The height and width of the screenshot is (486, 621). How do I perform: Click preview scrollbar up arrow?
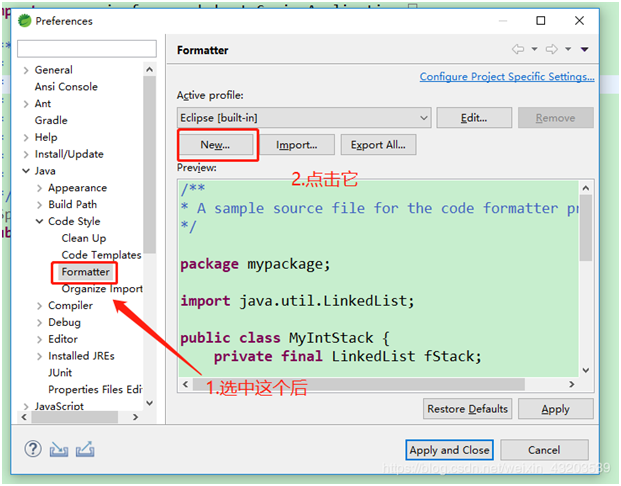(586, 188)
